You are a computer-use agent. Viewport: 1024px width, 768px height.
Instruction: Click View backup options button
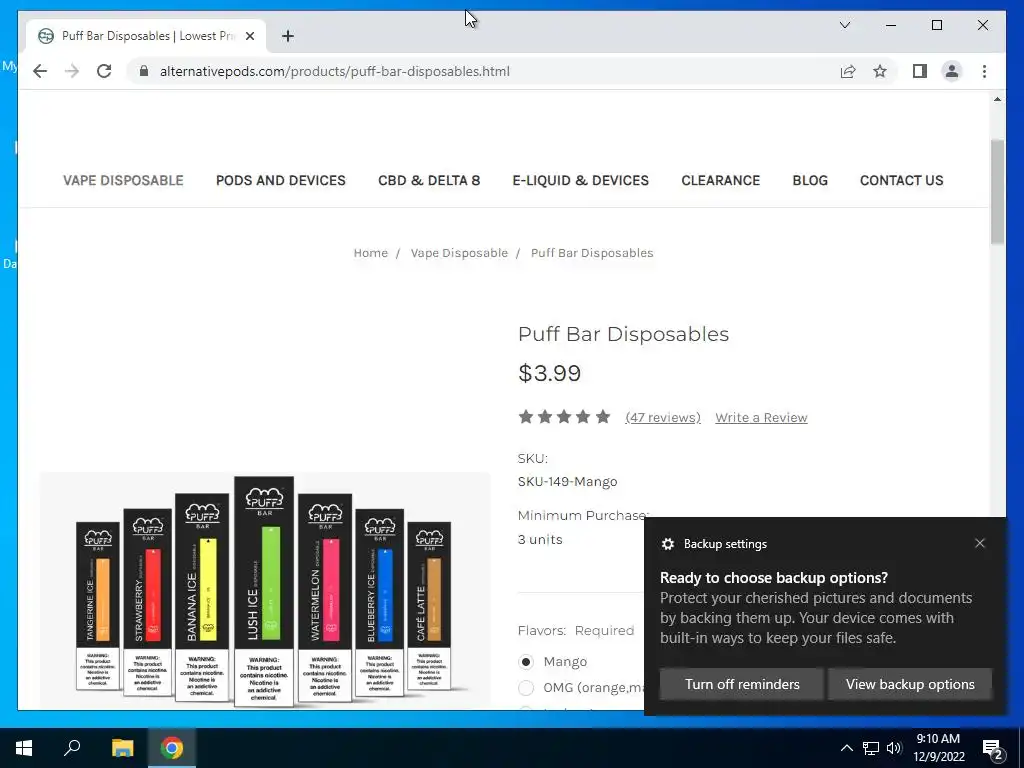click(x=910, y=684)
